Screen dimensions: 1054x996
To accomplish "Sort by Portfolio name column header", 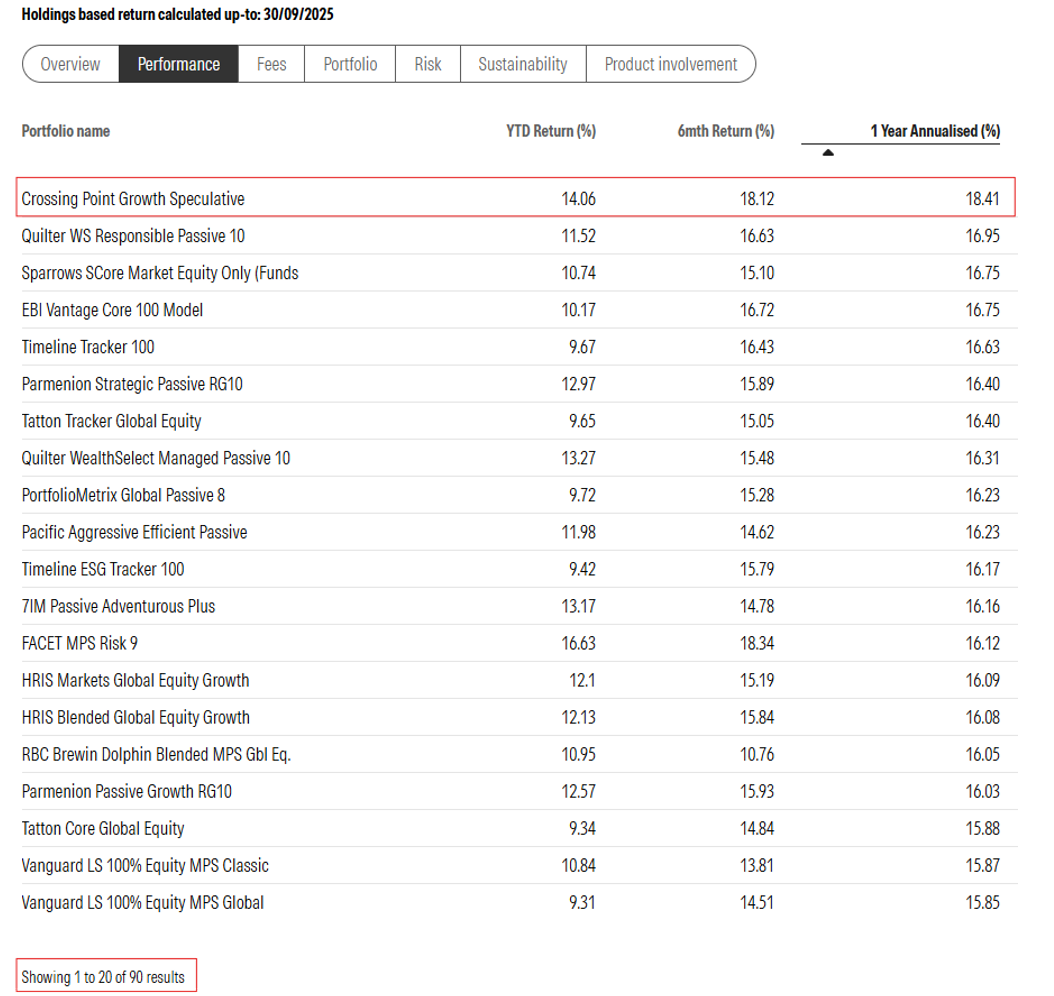I will [66, 131].
